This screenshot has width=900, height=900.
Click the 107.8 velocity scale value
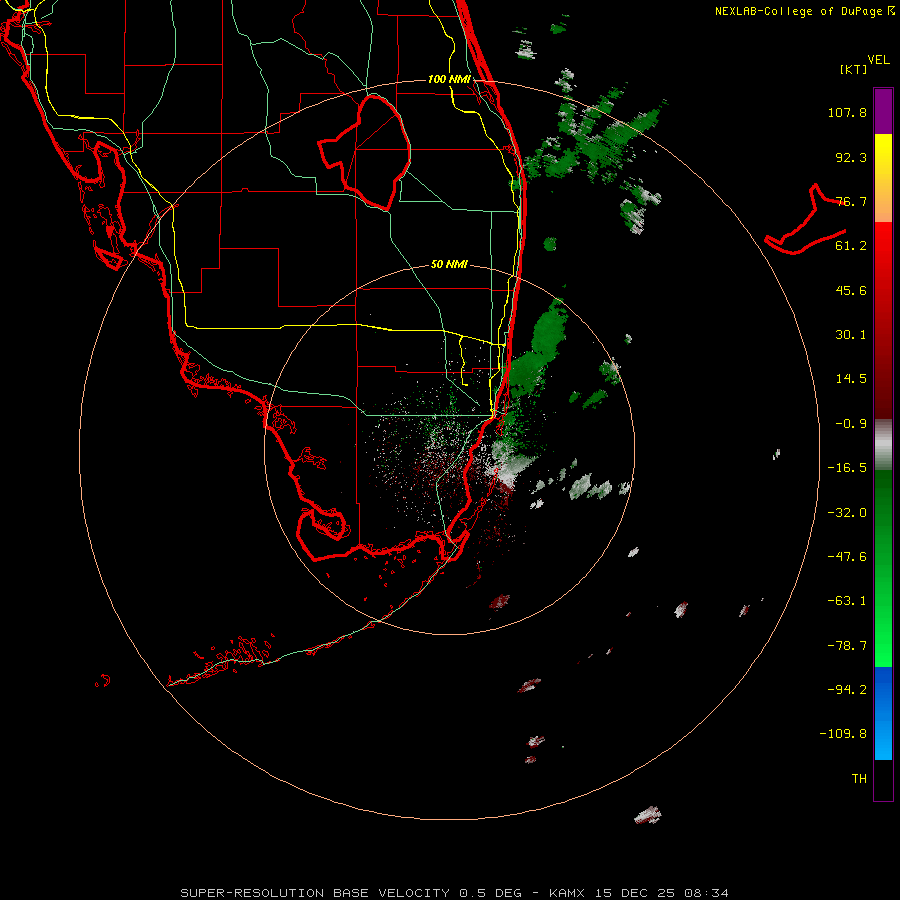point(847,112)
